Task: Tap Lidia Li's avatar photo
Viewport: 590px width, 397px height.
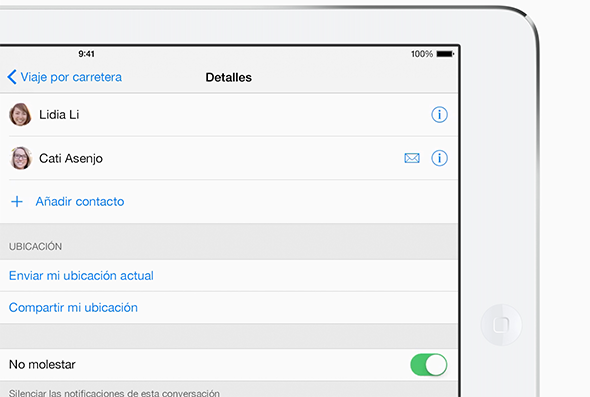Action: (20, 114)
